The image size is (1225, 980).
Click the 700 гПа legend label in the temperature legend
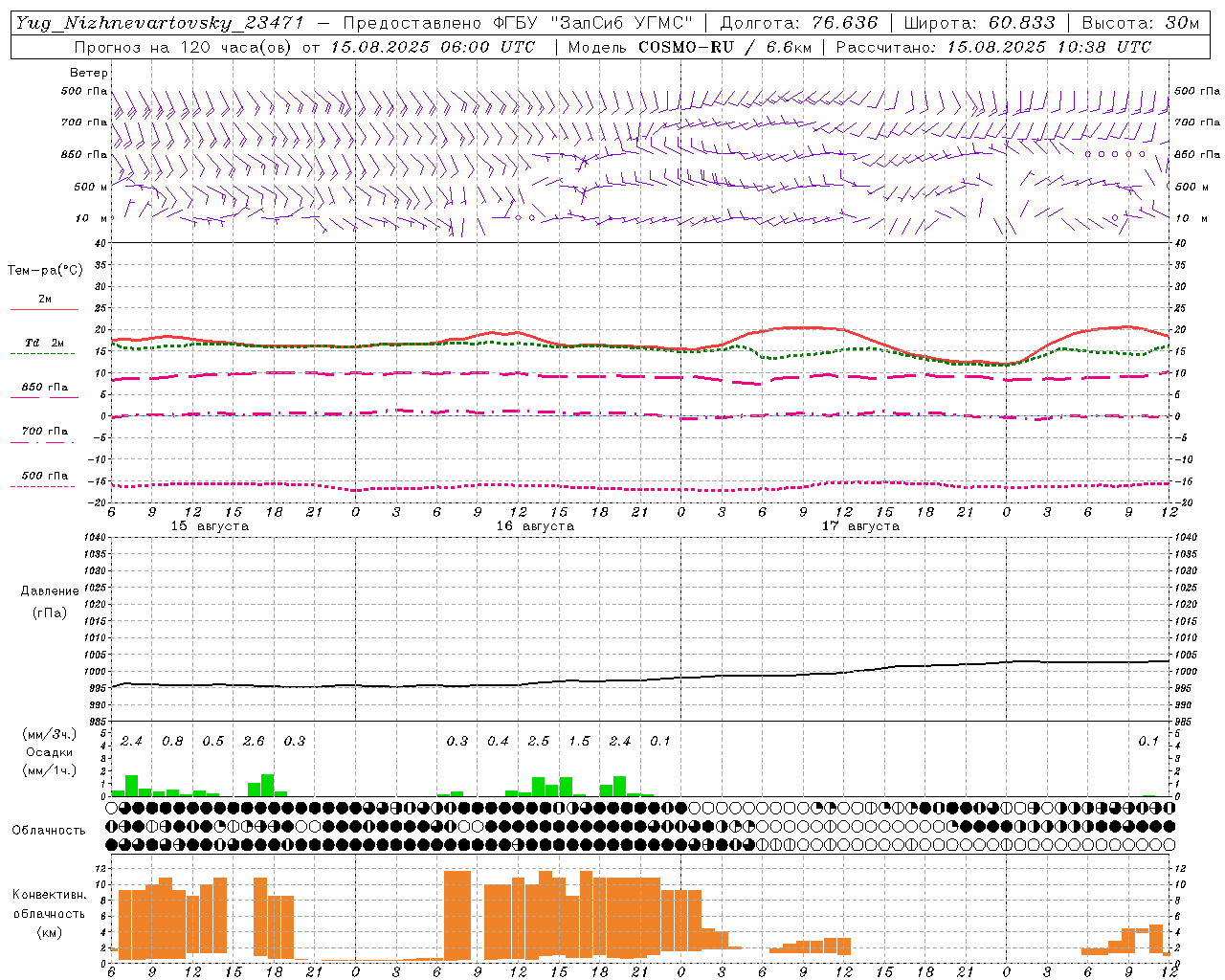pyautogui.click(x=45, y=432)
